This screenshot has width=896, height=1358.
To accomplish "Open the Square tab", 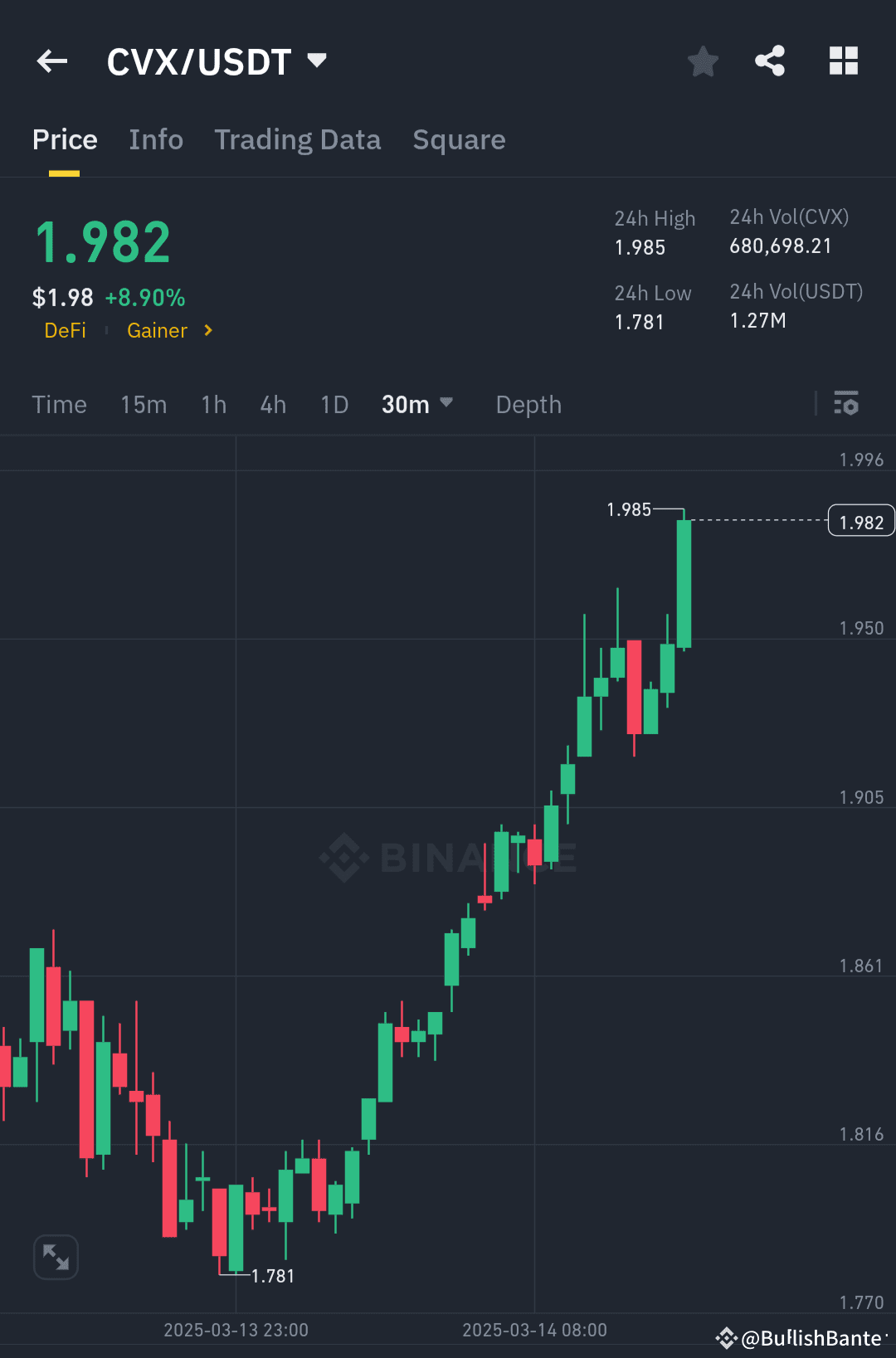I will [x=459, y=139].
